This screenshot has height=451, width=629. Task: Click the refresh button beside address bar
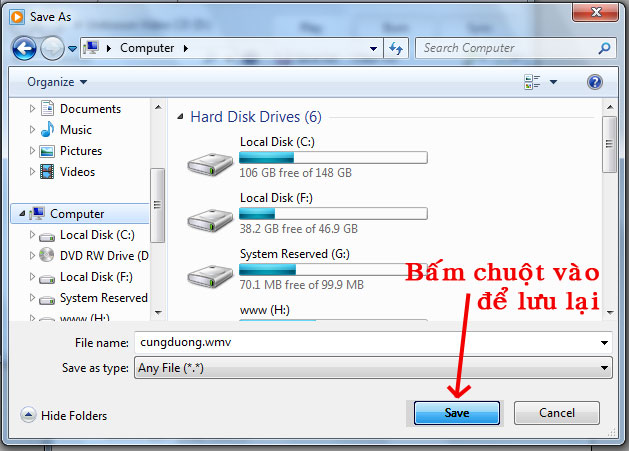pos(396,48)
